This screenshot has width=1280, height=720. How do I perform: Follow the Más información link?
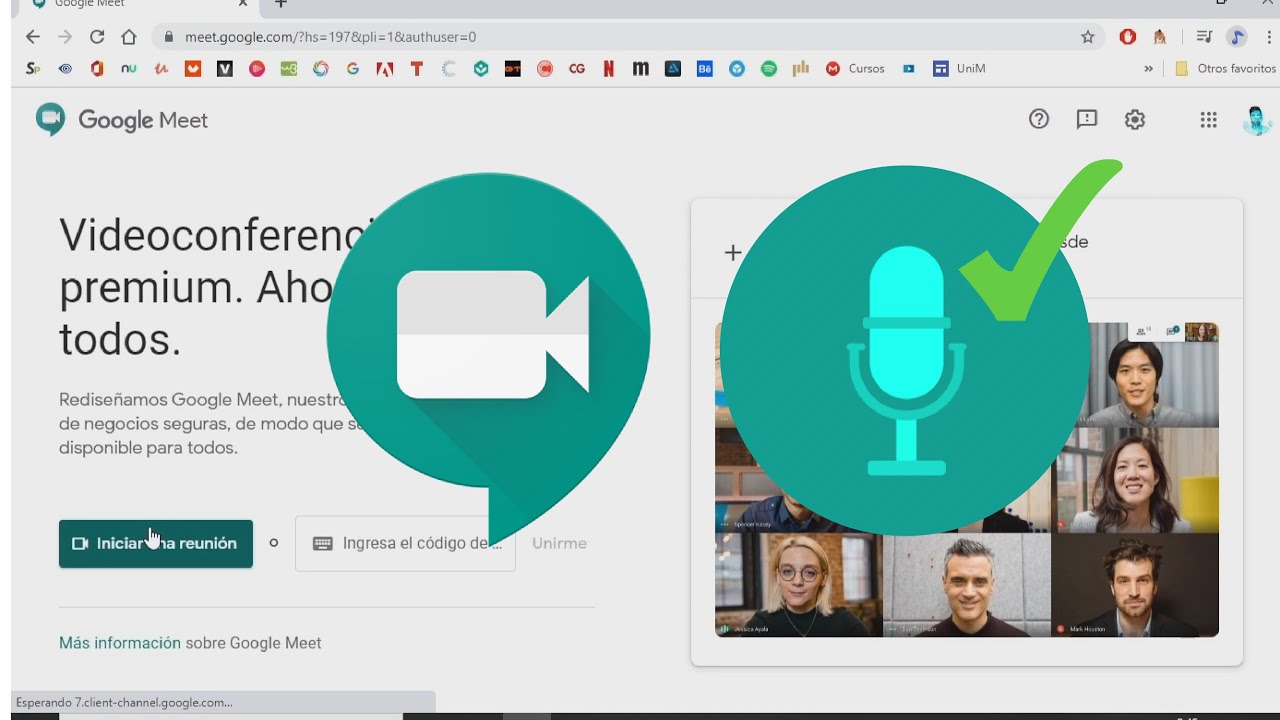coord(120,643)
